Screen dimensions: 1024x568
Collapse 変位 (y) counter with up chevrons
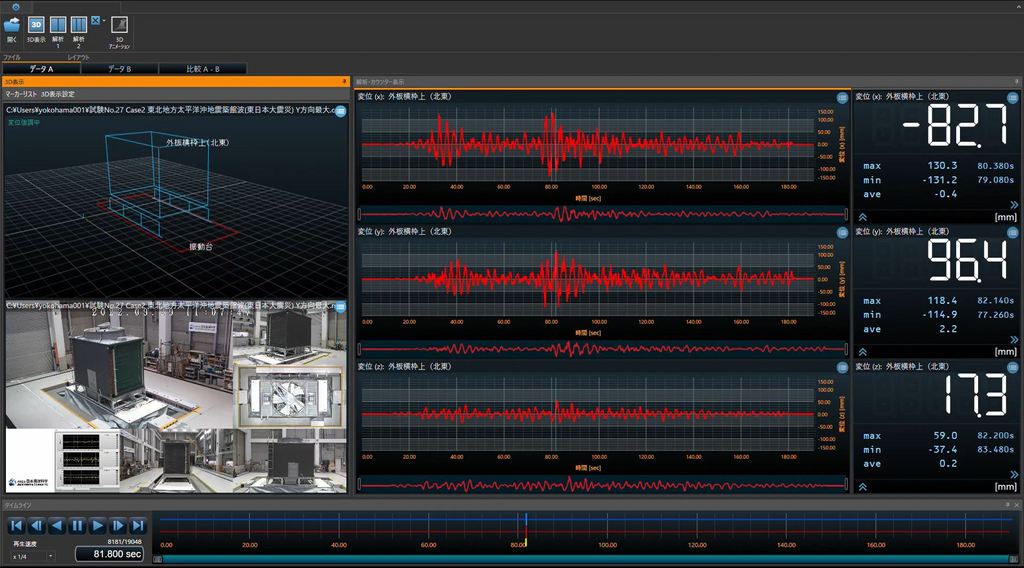point(863,352)
